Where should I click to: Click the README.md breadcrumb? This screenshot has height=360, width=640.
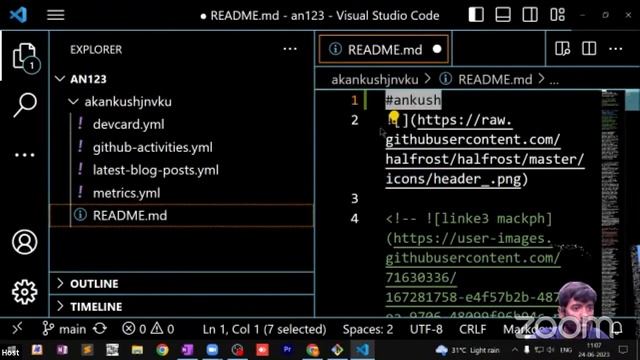pos(495,79)
